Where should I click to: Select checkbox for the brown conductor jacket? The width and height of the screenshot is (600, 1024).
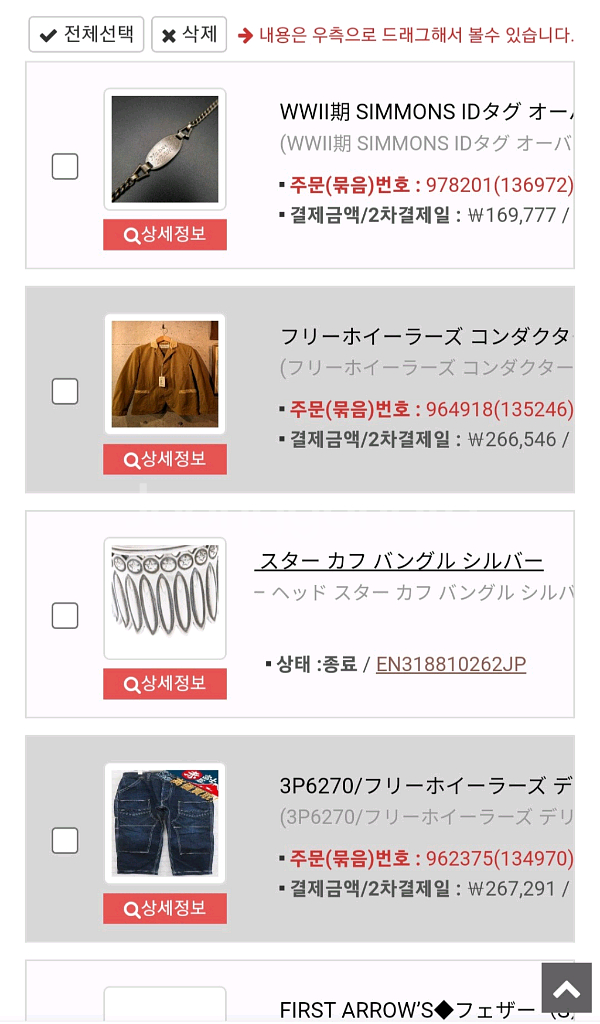(65, 391)
